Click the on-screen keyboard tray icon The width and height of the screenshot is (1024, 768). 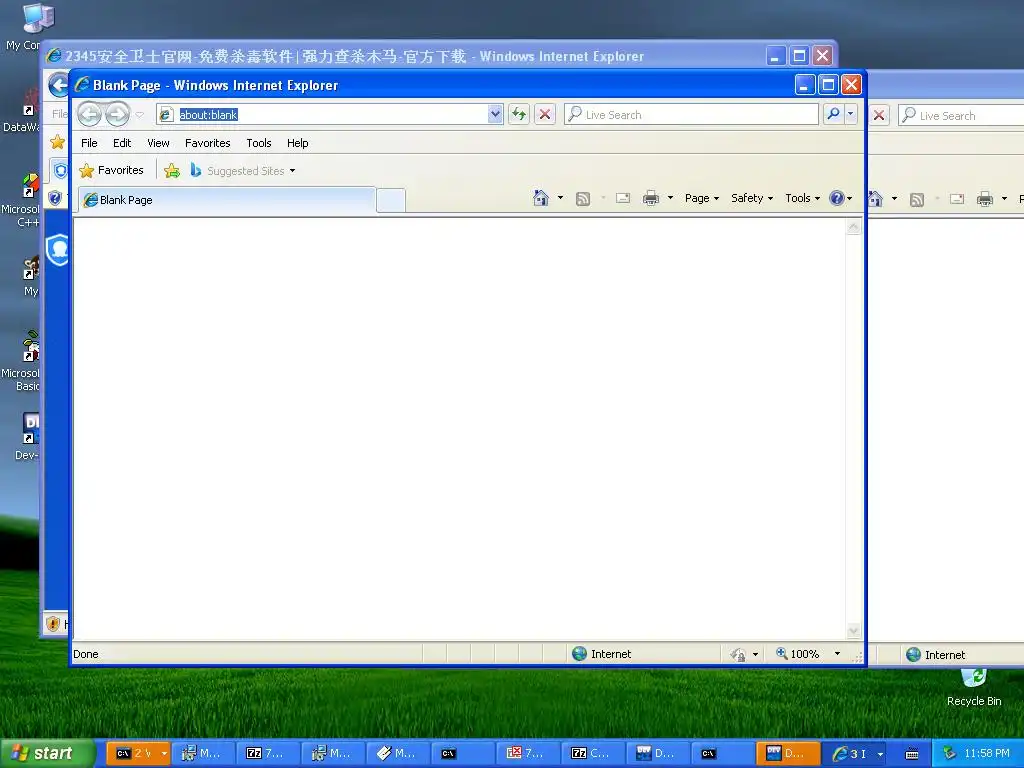point(912,754)
